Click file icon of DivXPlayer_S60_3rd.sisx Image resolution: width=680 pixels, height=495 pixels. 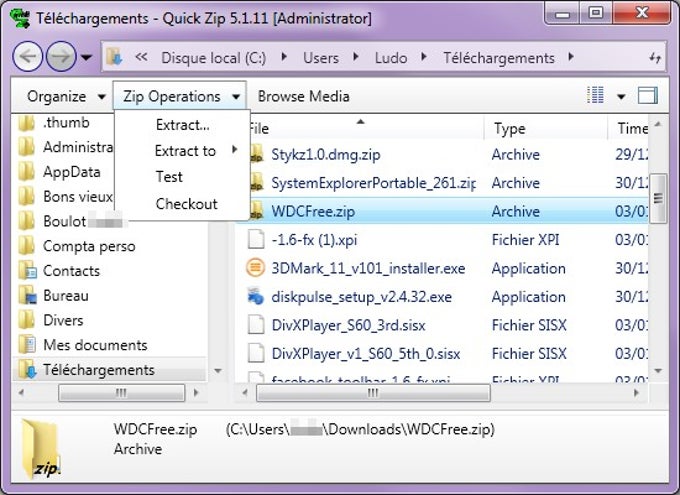(256, 325)
